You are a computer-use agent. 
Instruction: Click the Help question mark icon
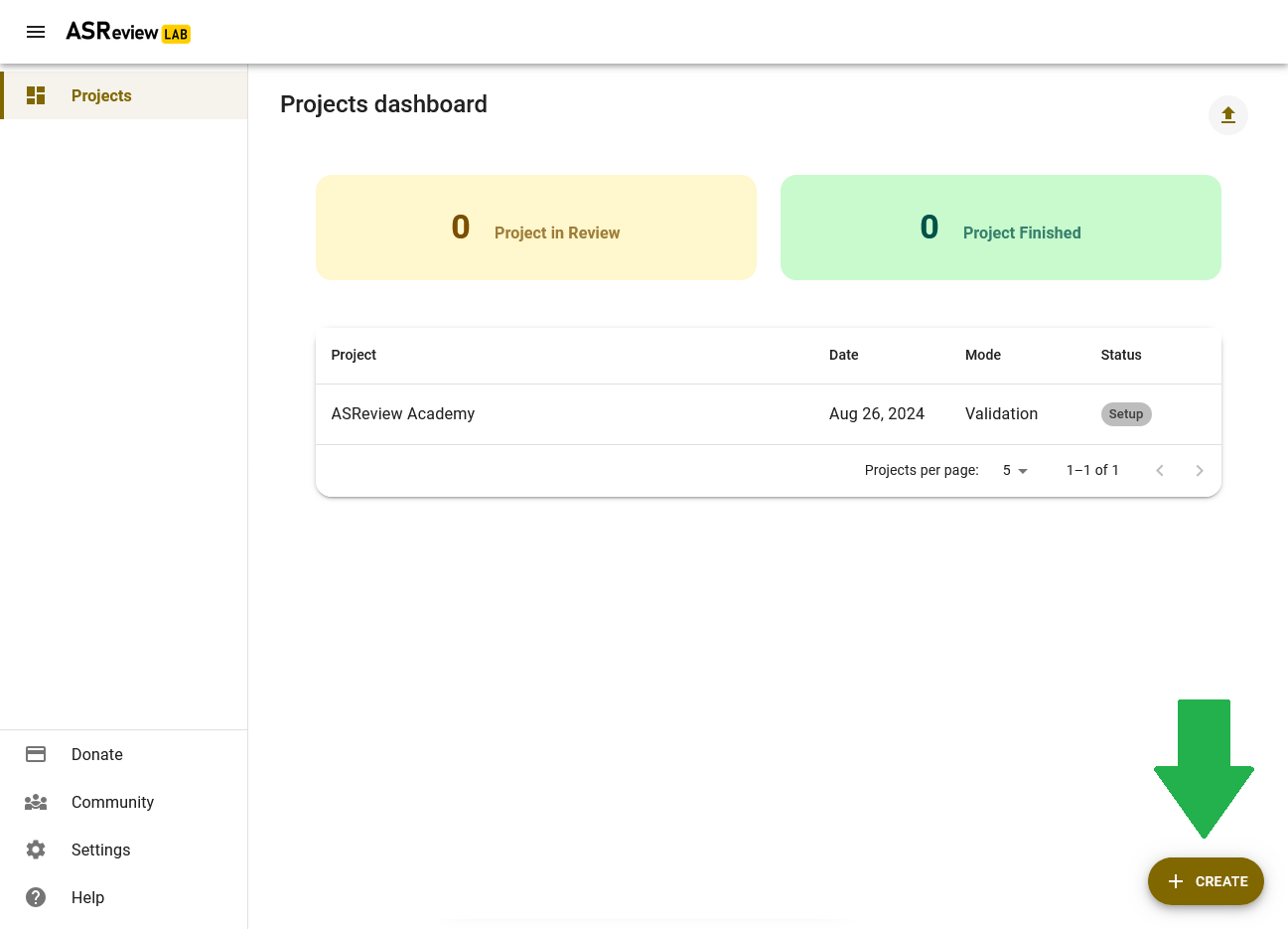pos(36,897)
